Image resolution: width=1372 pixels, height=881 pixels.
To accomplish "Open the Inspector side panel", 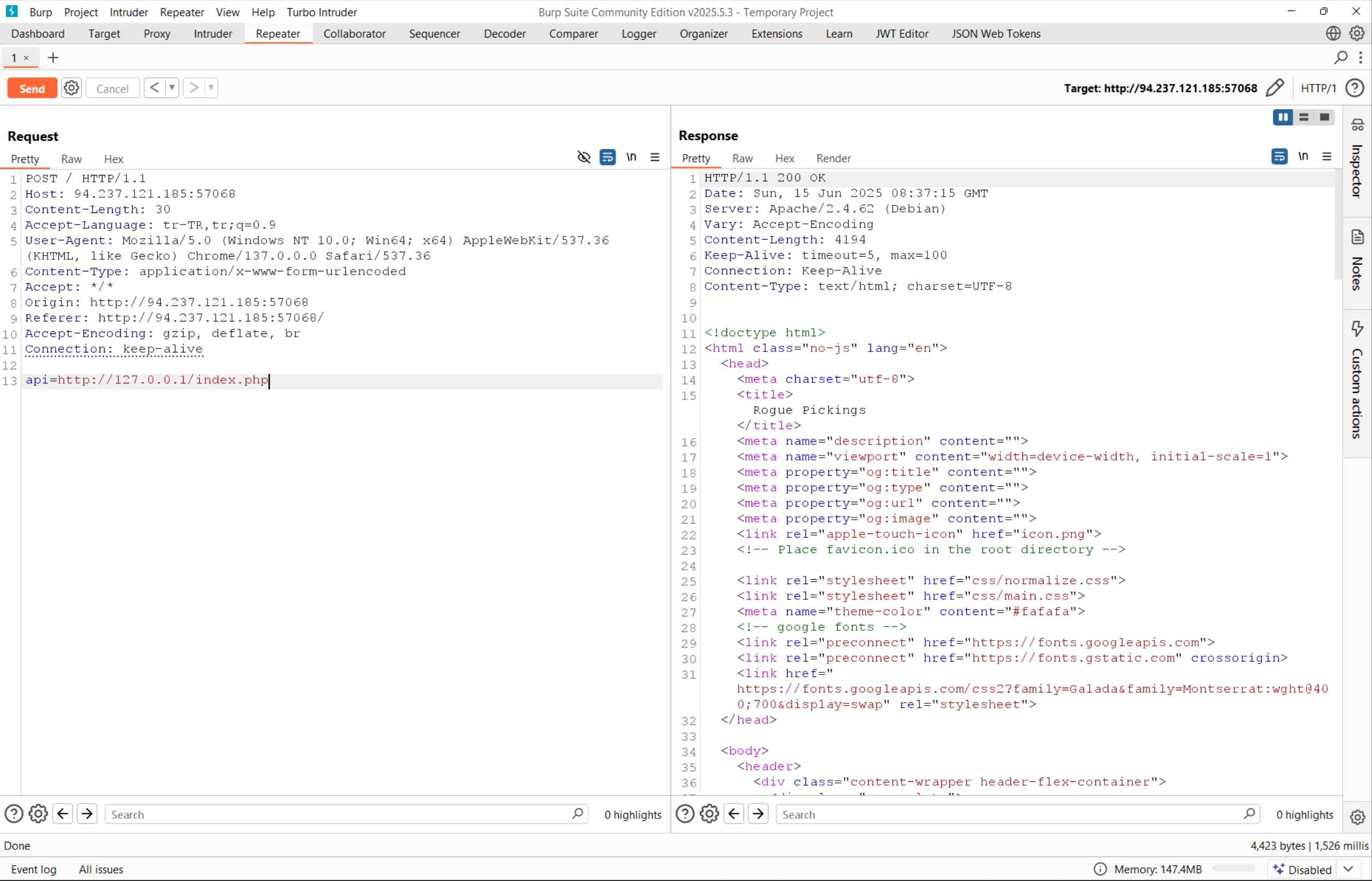I will pos(1357,159).
